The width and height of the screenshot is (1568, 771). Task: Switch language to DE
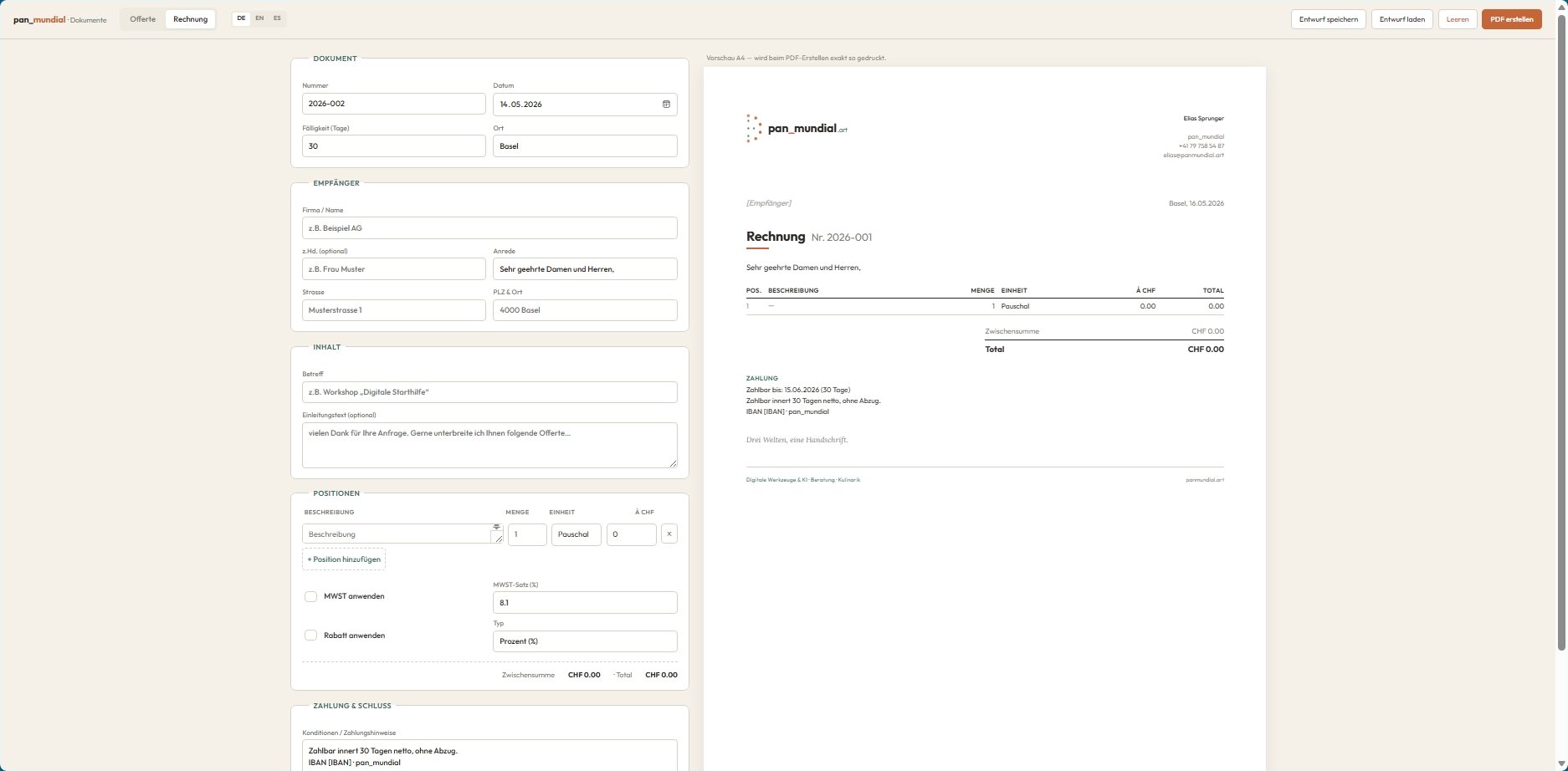241,18
